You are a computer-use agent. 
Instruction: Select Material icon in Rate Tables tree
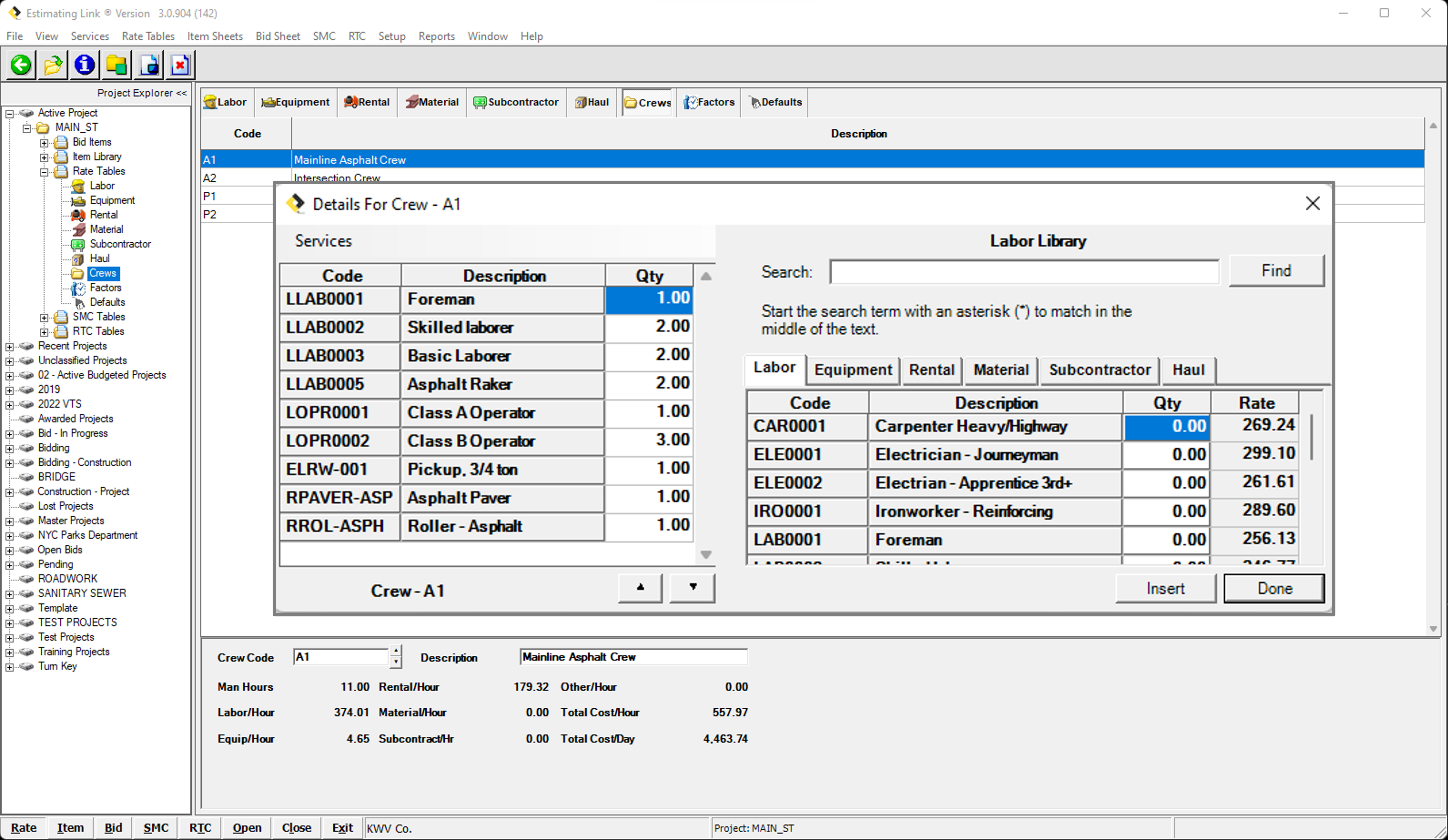78,229
